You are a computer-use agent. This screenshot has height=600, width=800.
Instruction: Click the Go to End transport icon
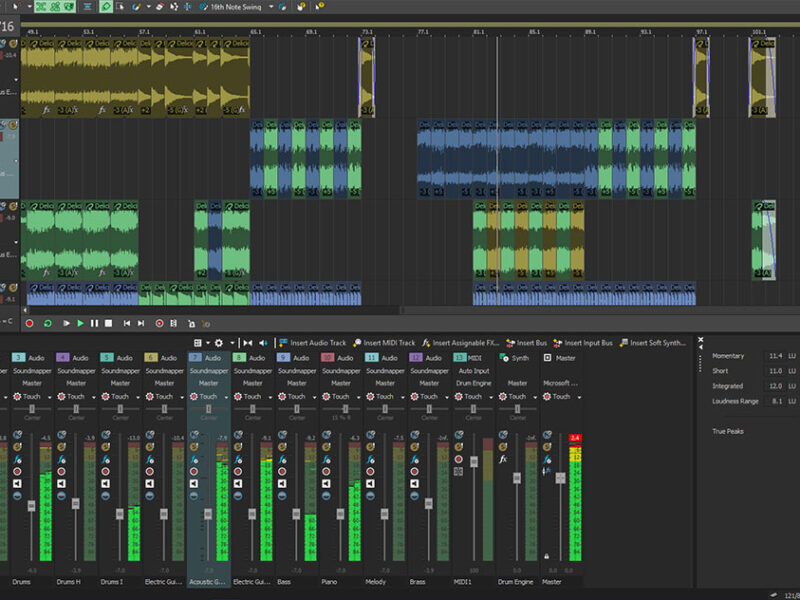141,324
